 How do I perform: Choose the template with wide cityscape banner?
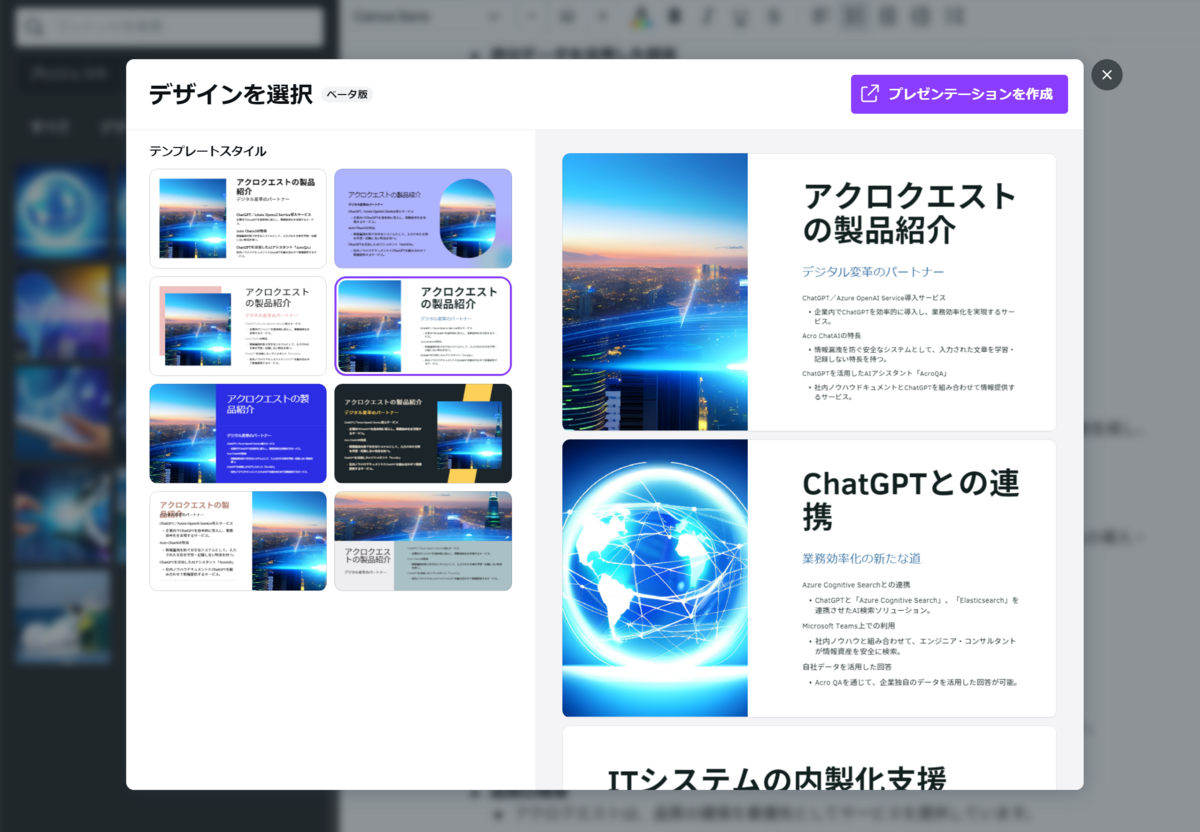423,541
